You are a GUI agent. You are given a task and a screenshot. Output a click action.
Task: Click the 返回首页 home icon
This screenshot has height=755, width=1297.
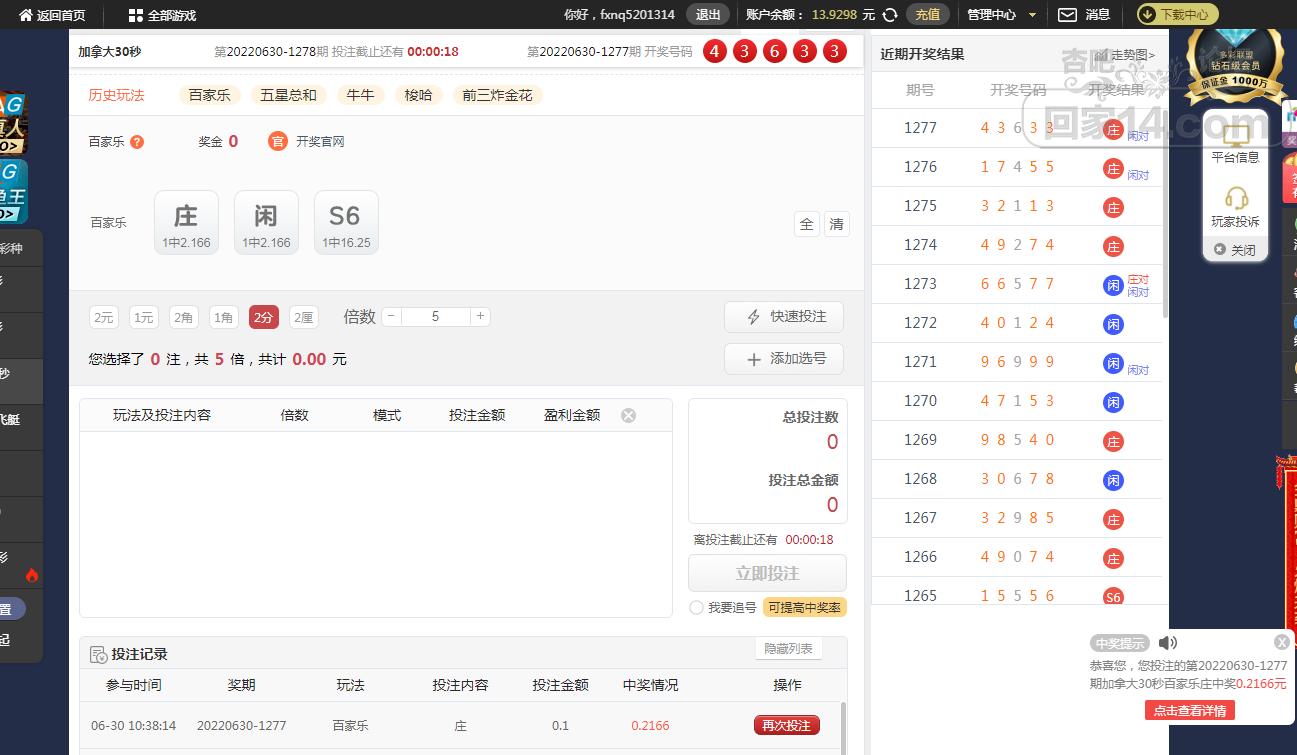pos(26,15)
